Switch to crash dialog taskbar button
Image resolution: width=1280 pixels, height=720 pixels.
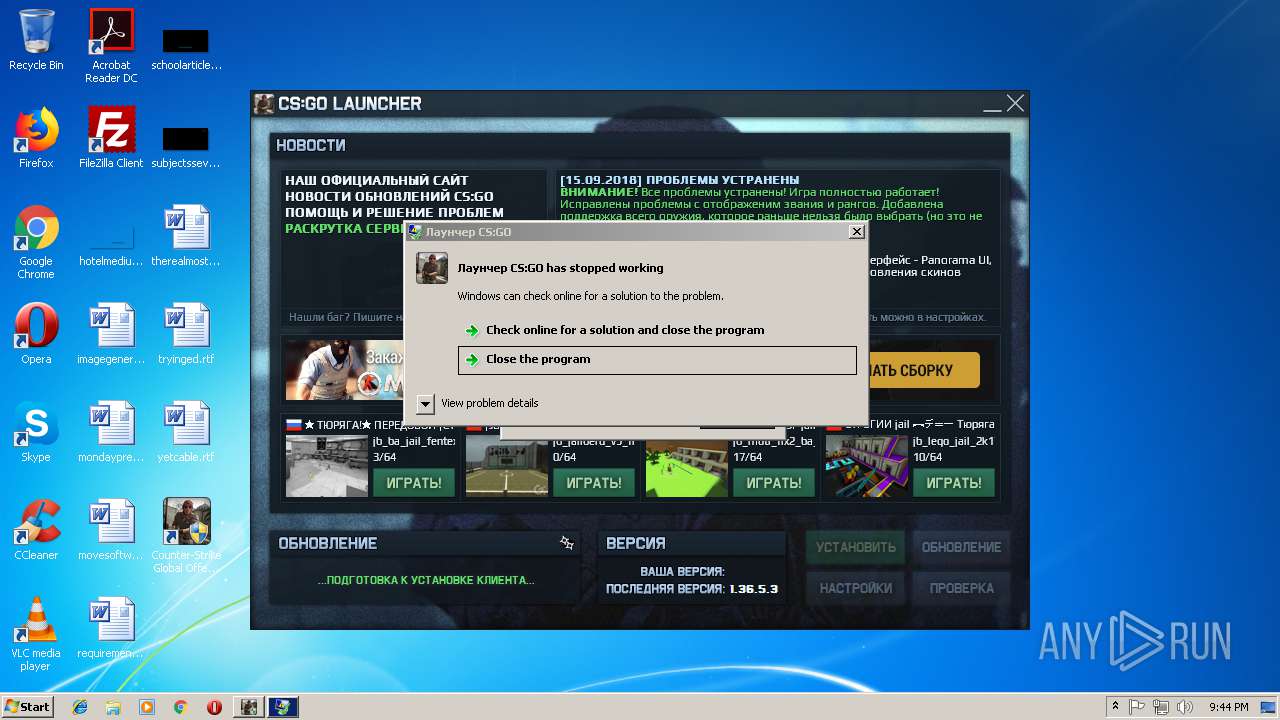(x=283, y=707)
